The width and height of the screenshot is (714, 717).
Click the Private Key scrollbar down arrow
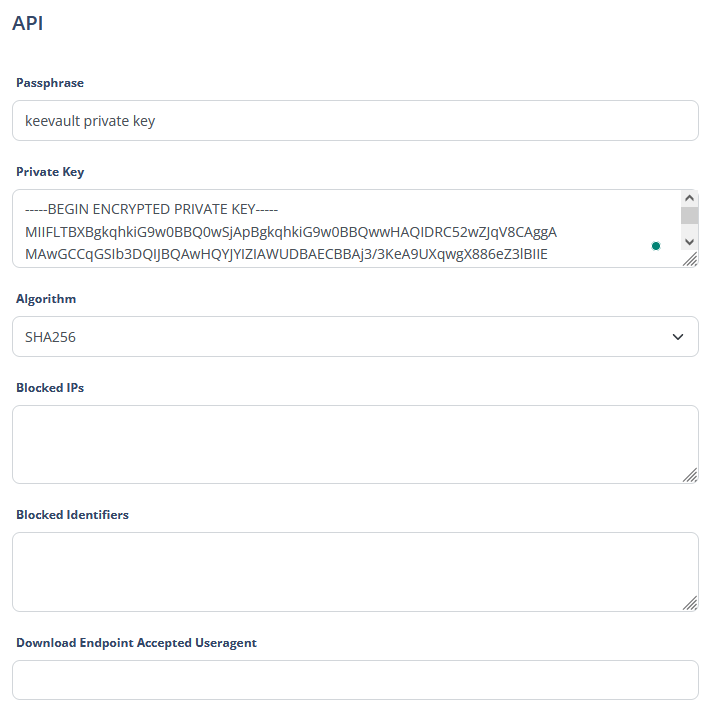coord(689,242)
